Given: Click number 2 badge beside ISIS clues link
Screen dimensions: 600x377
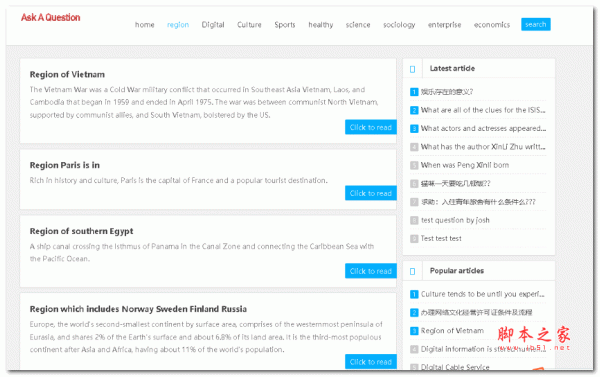Looking at the screenshot, I should 414,110.
